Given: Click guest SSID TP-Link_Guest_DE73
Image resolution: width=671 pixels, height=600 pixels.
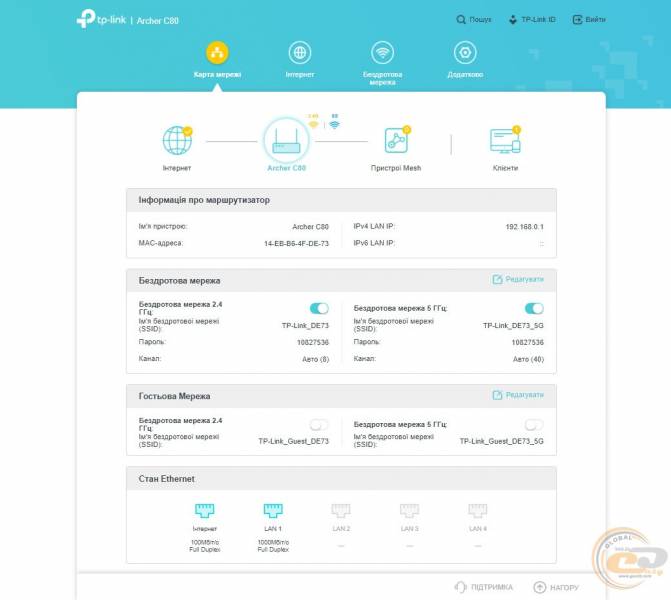Looking at the screenshot, I should coord(294,441).
